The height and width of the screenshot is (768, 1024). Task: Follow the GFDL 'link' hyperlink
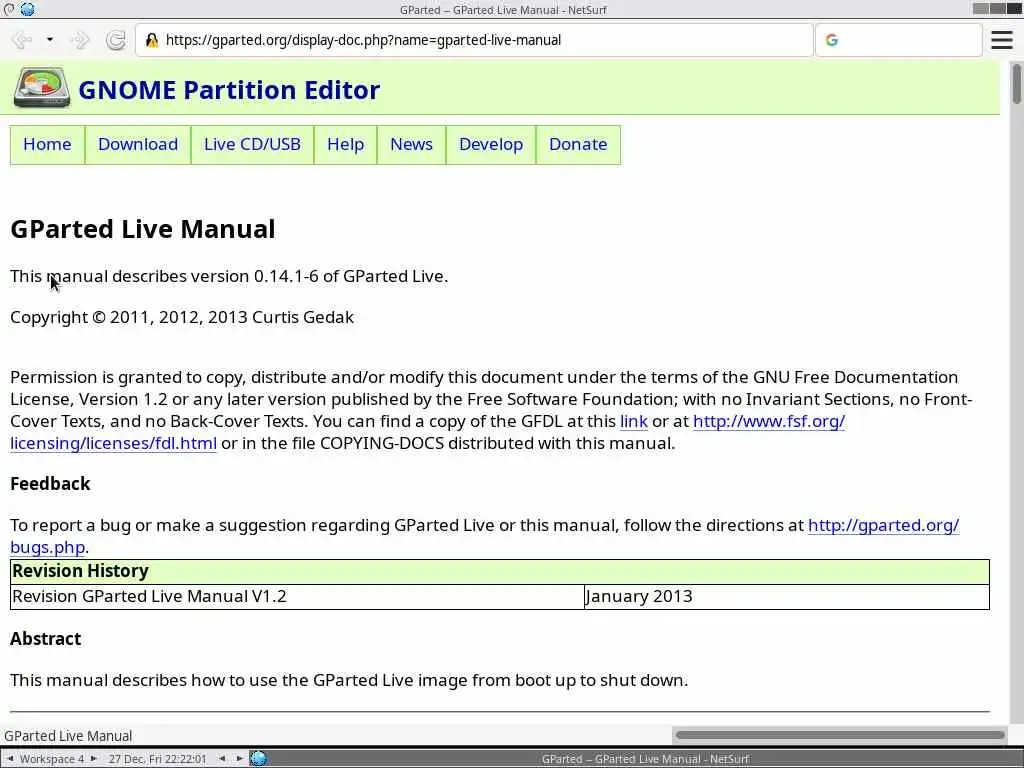(633, 421)
